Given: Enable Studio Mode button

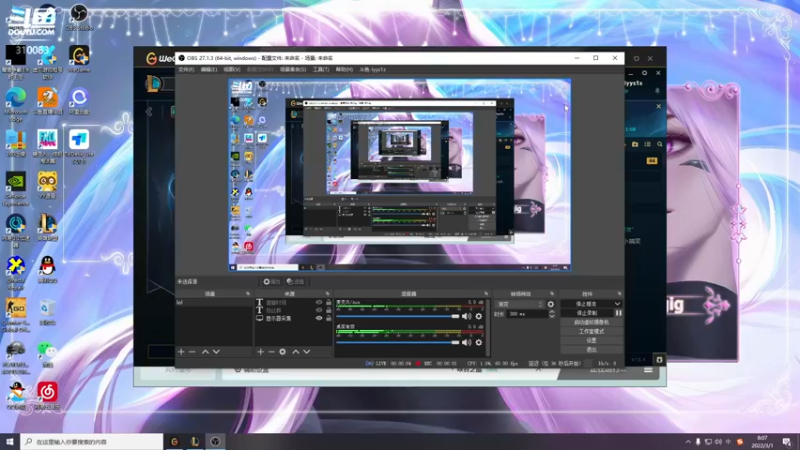Looking at the screenshot, I should (x=591, y=331).
